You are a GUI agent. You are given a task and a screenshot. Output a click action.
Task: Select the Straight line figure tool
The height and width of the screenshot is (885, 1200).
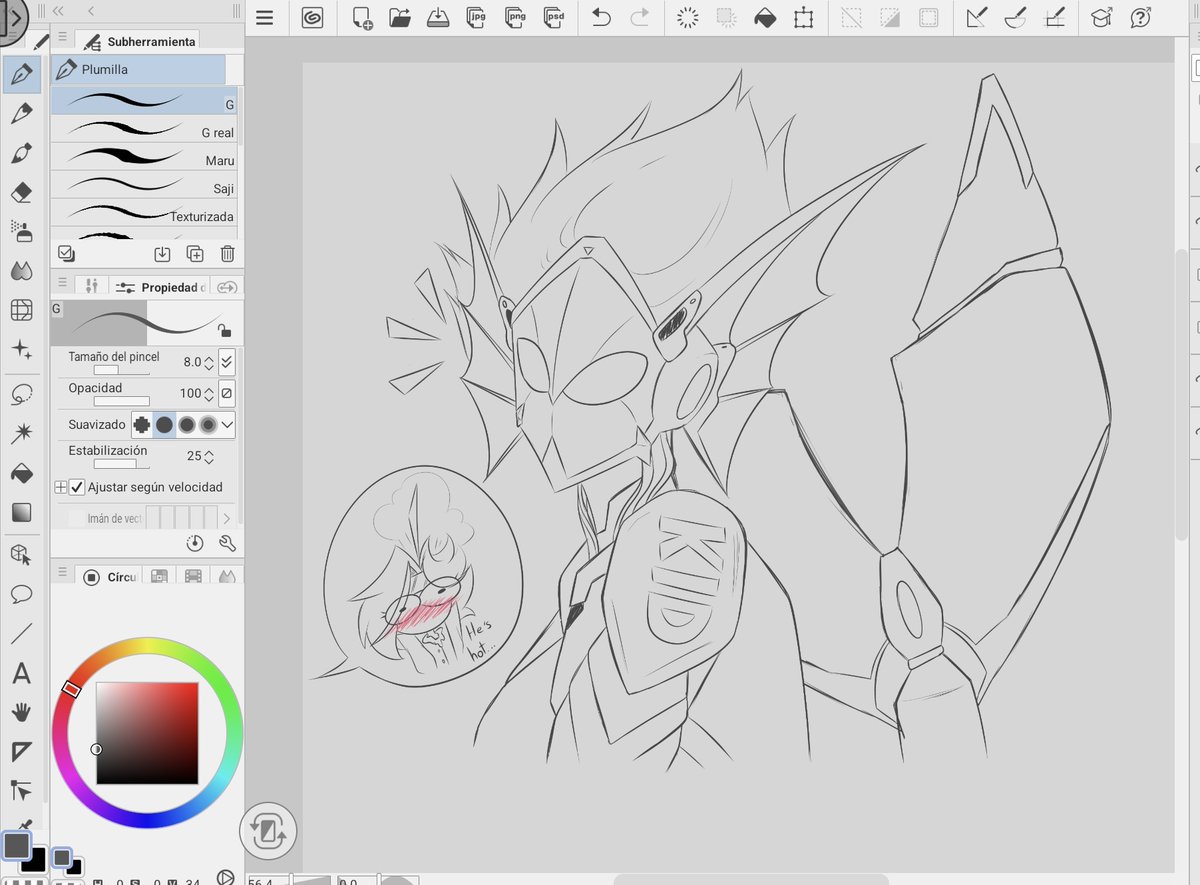[x=21, y=633]
